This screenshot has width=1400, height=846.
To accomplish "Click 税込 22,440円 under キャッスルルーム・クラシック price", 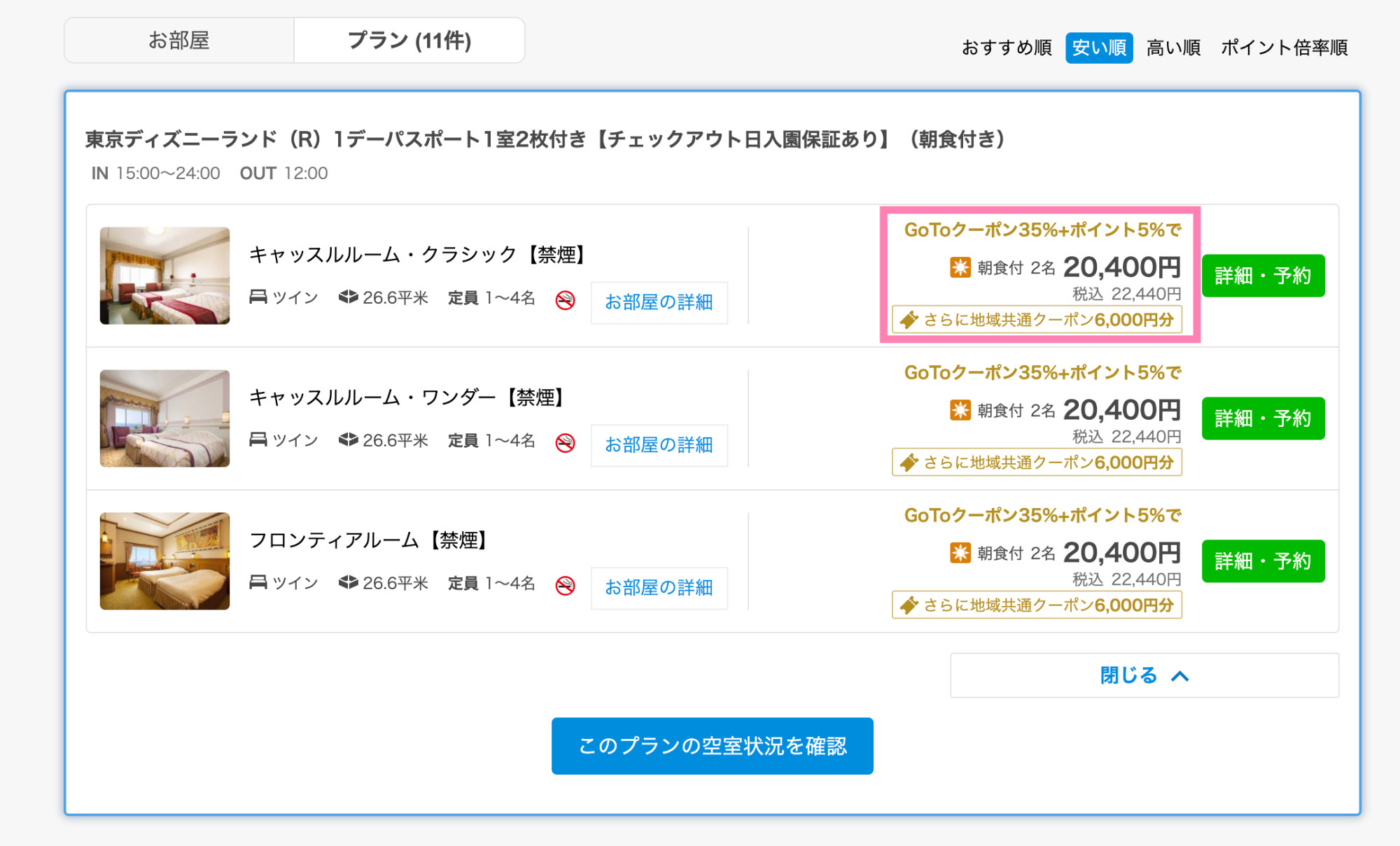I will tap(1127, 294).
